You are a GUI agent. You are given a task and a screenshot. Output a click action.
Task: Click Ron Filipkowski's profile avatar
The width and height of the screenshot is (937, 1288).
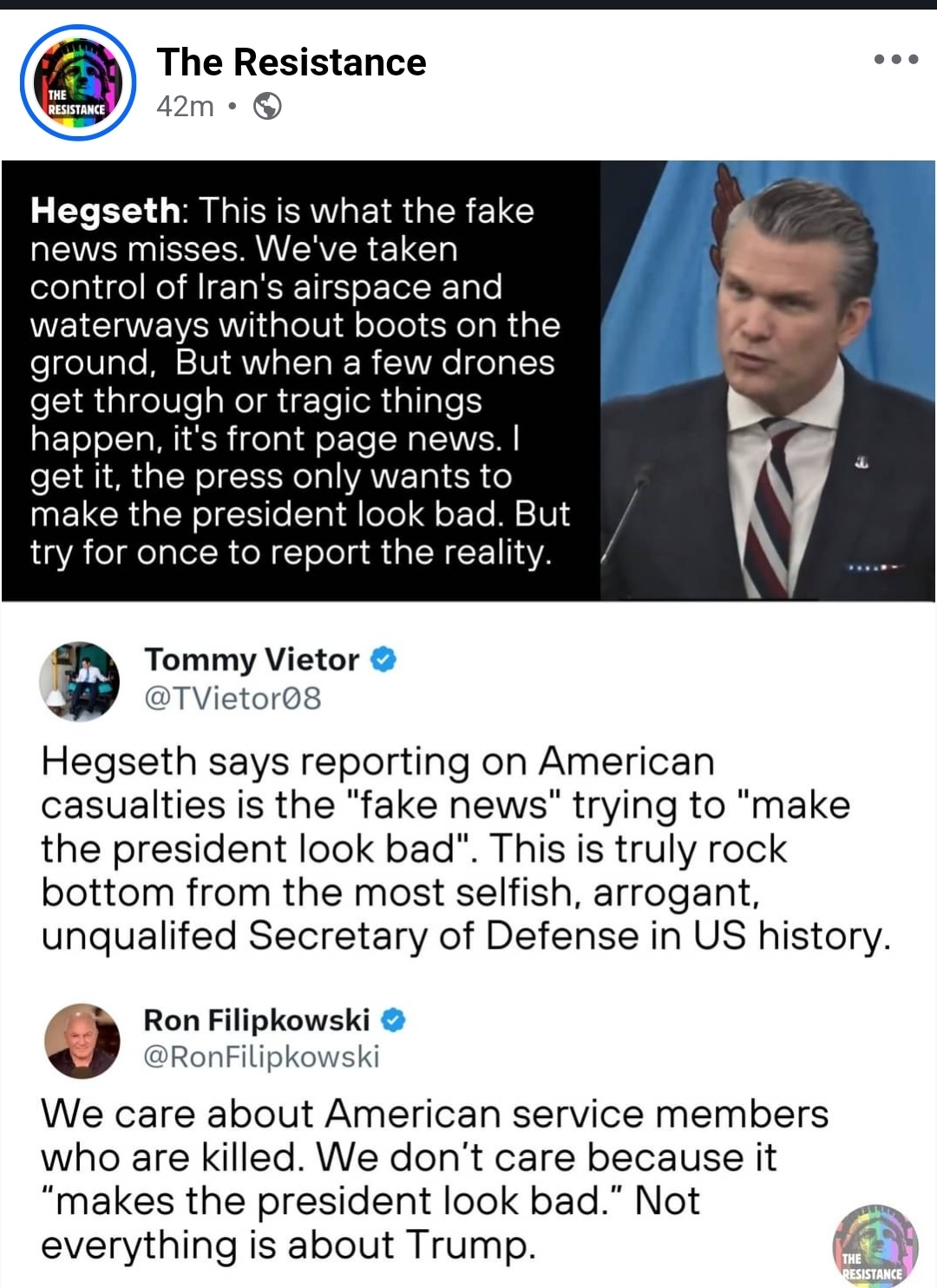(82, 1041)
